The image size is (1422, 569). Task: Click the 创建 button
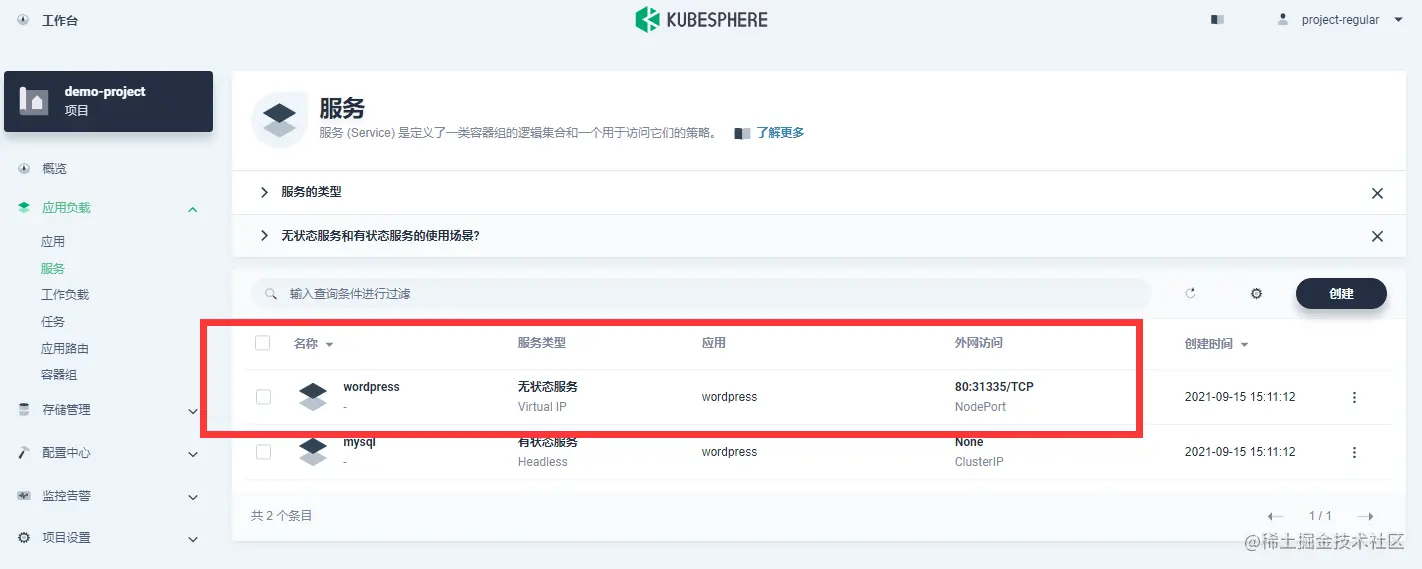pos(1341,293)
